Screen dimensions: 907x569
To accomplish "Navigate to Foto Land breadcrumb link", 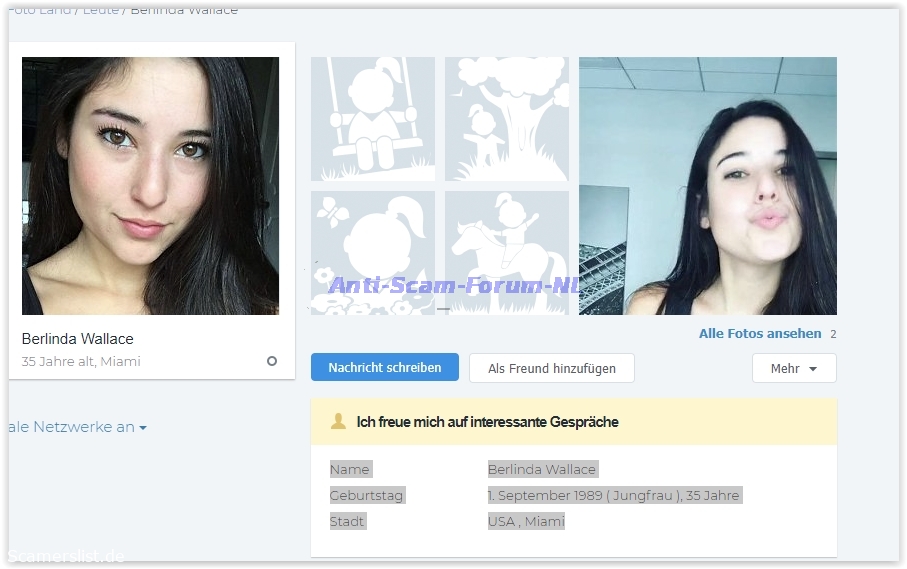I will [40, 10].
